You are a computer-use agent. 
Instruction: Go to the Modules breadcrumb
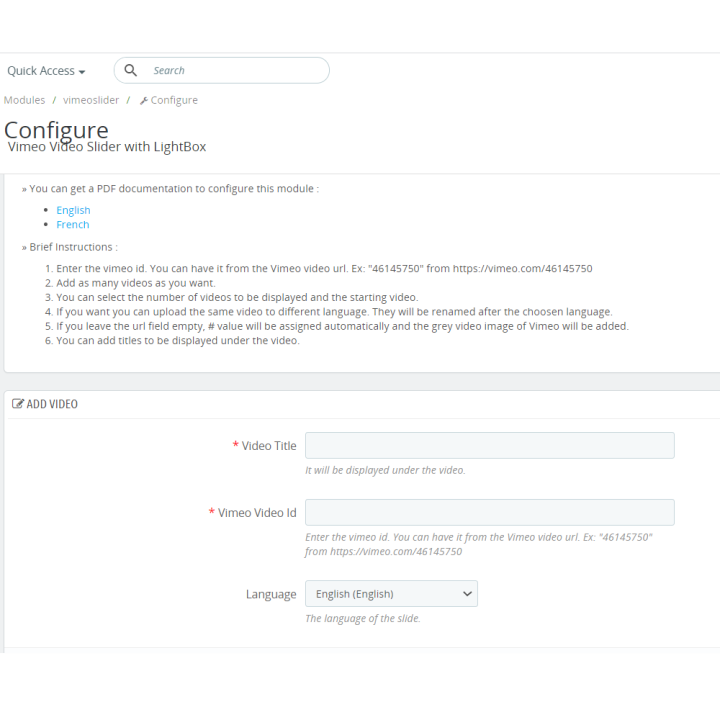click(x=24, y=100)
